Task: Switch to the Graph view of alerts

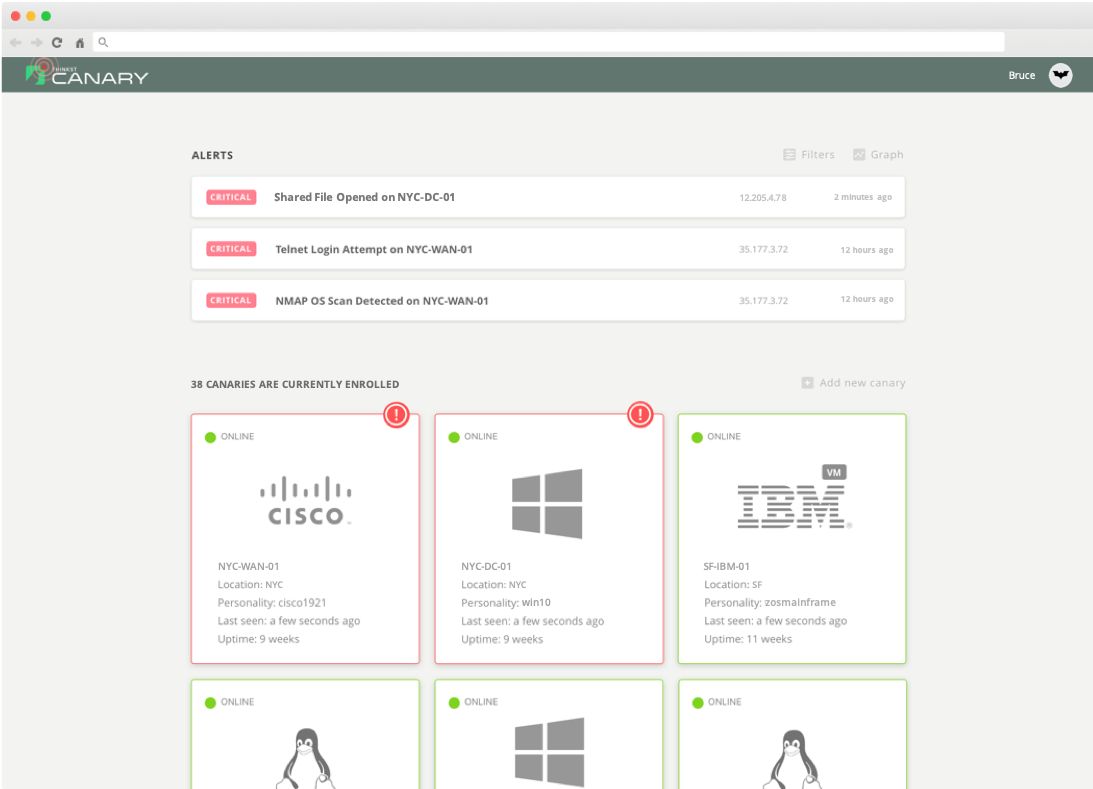Action: [878, 154]
